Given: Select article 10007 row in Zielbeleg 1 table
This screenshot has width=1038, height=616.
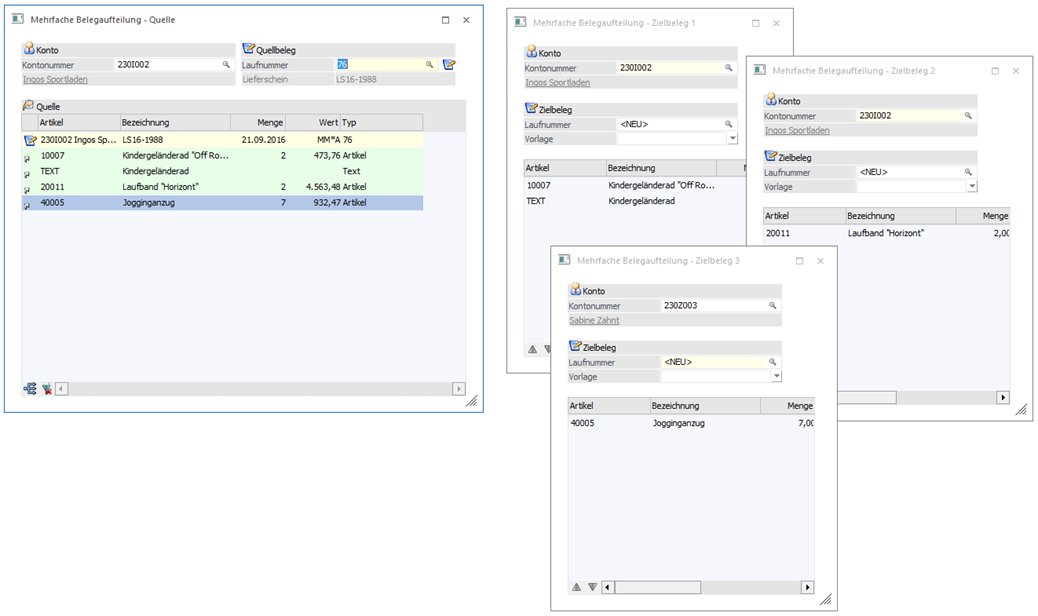Looking at the screenshot, I should tap(635, 185).
